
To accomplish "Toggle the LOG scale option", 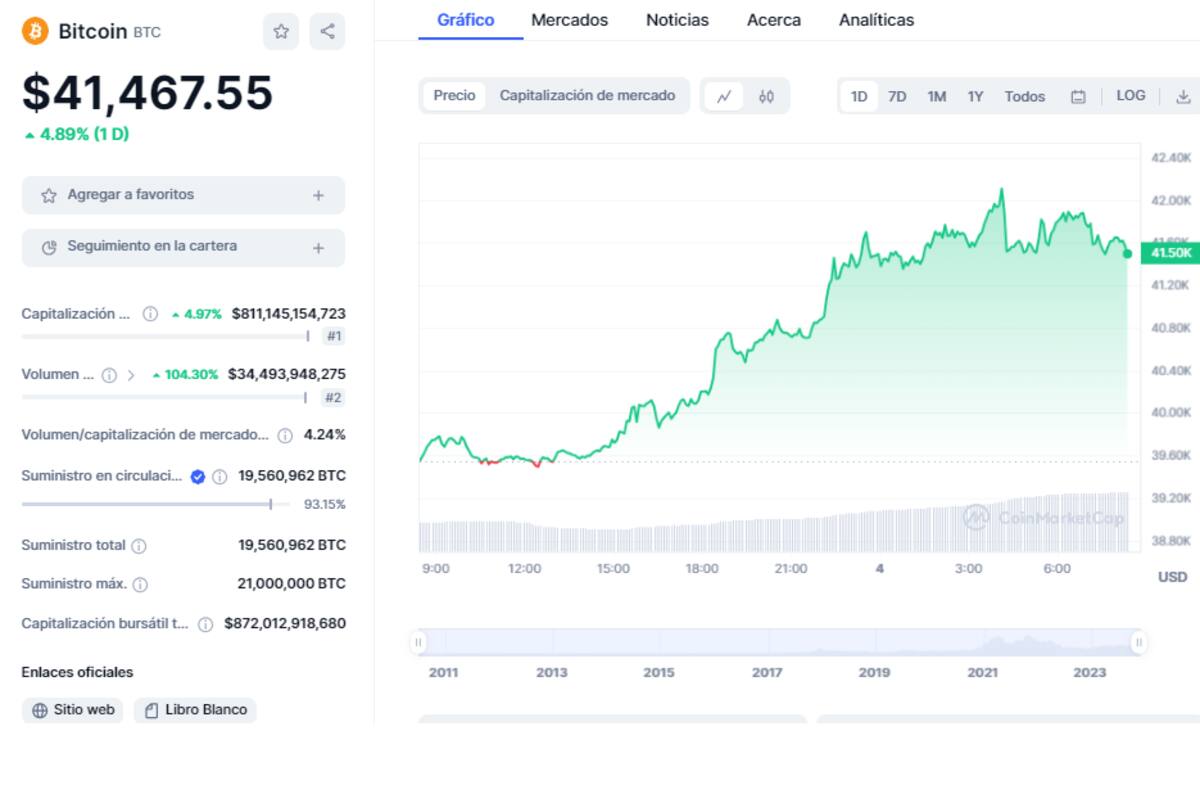I will [1130, 96].
